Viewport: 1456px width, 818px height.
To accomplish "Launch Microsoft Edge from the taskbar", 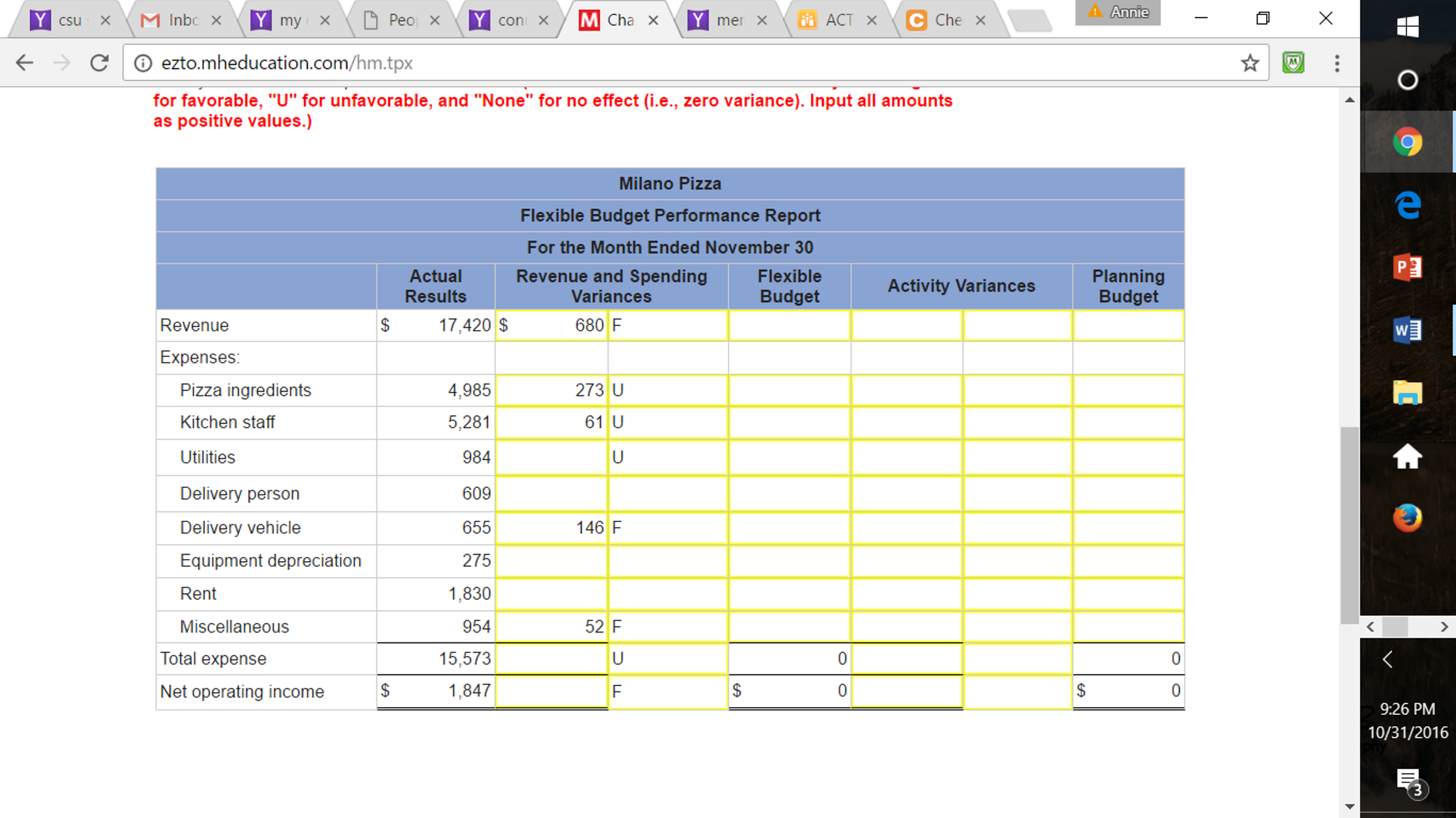I will [1408, 205].
